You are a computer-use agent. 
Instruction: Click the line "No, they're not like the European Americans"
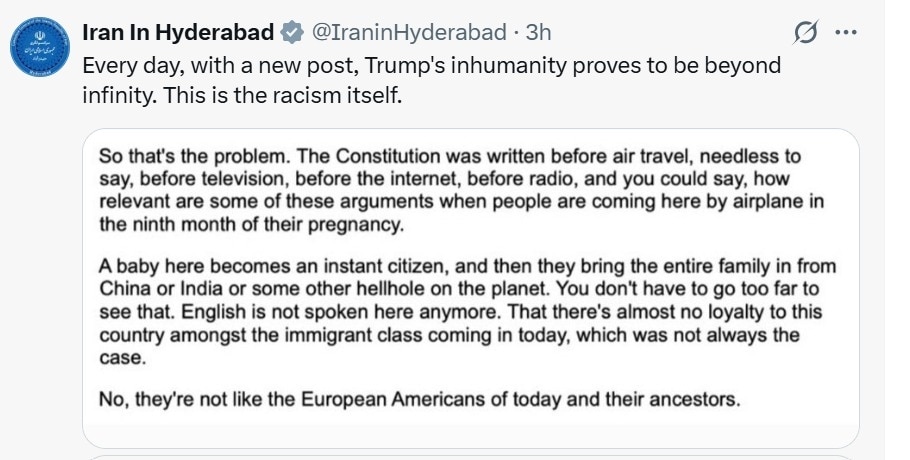(419, 401)
